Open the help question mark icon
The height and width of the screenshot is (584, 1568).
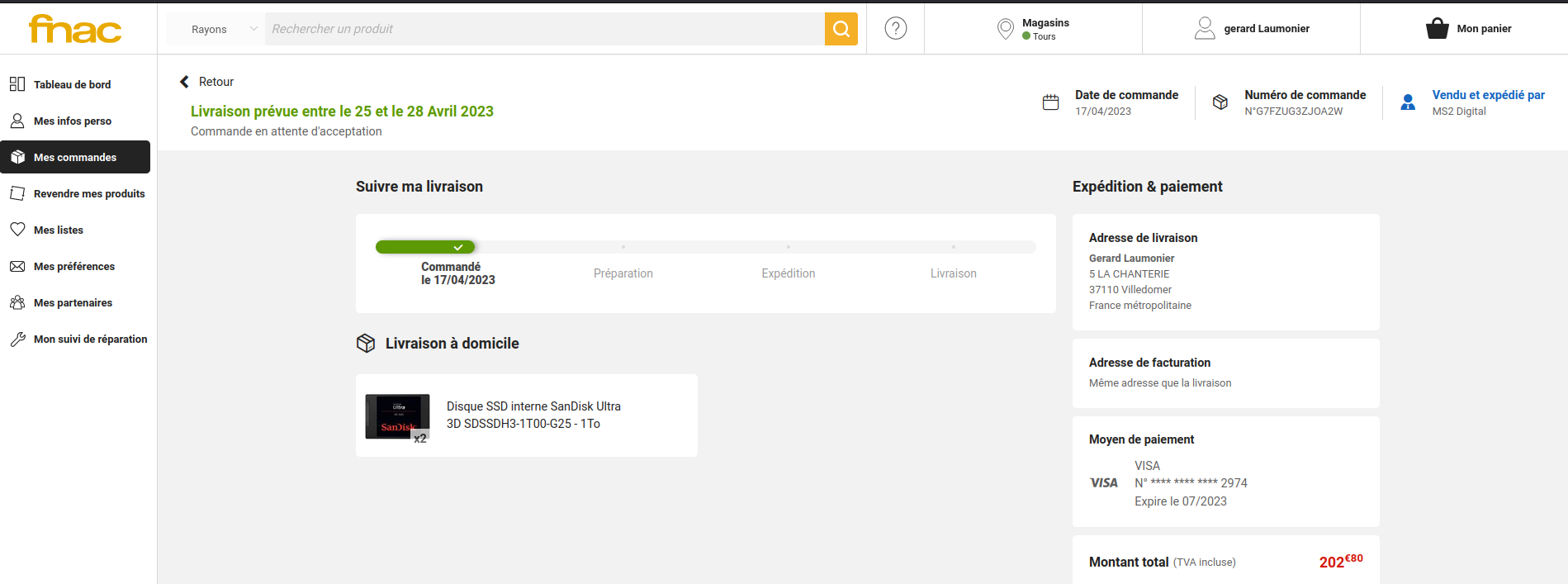coord(895,29)
